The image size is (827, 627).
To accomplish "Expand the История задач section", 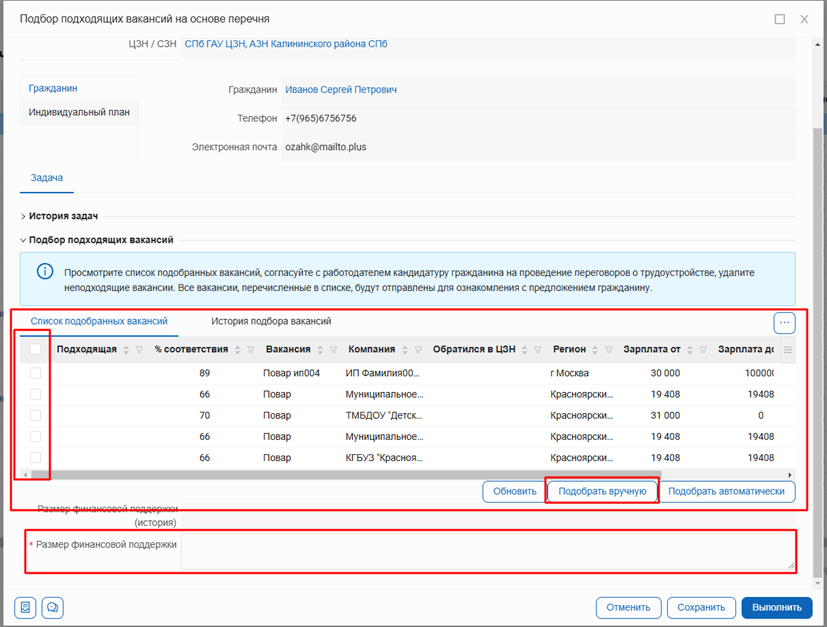I will coord(62,216).
